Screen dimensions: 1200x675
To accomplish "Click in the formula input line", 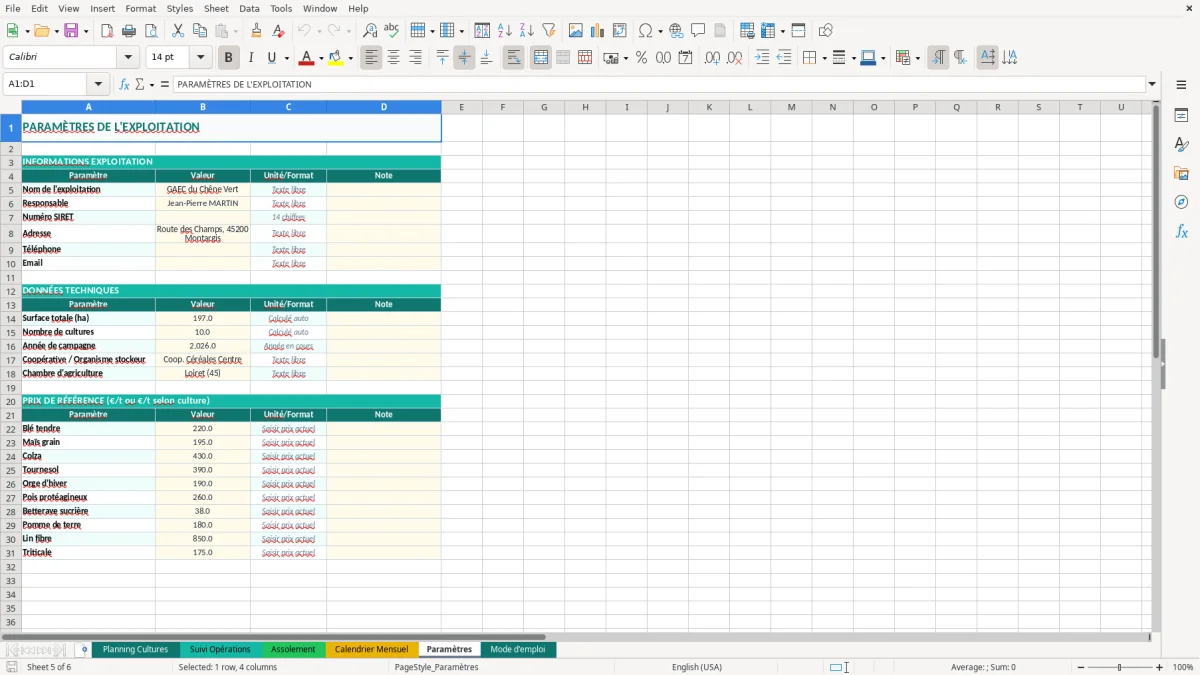I will pos(659,84).
